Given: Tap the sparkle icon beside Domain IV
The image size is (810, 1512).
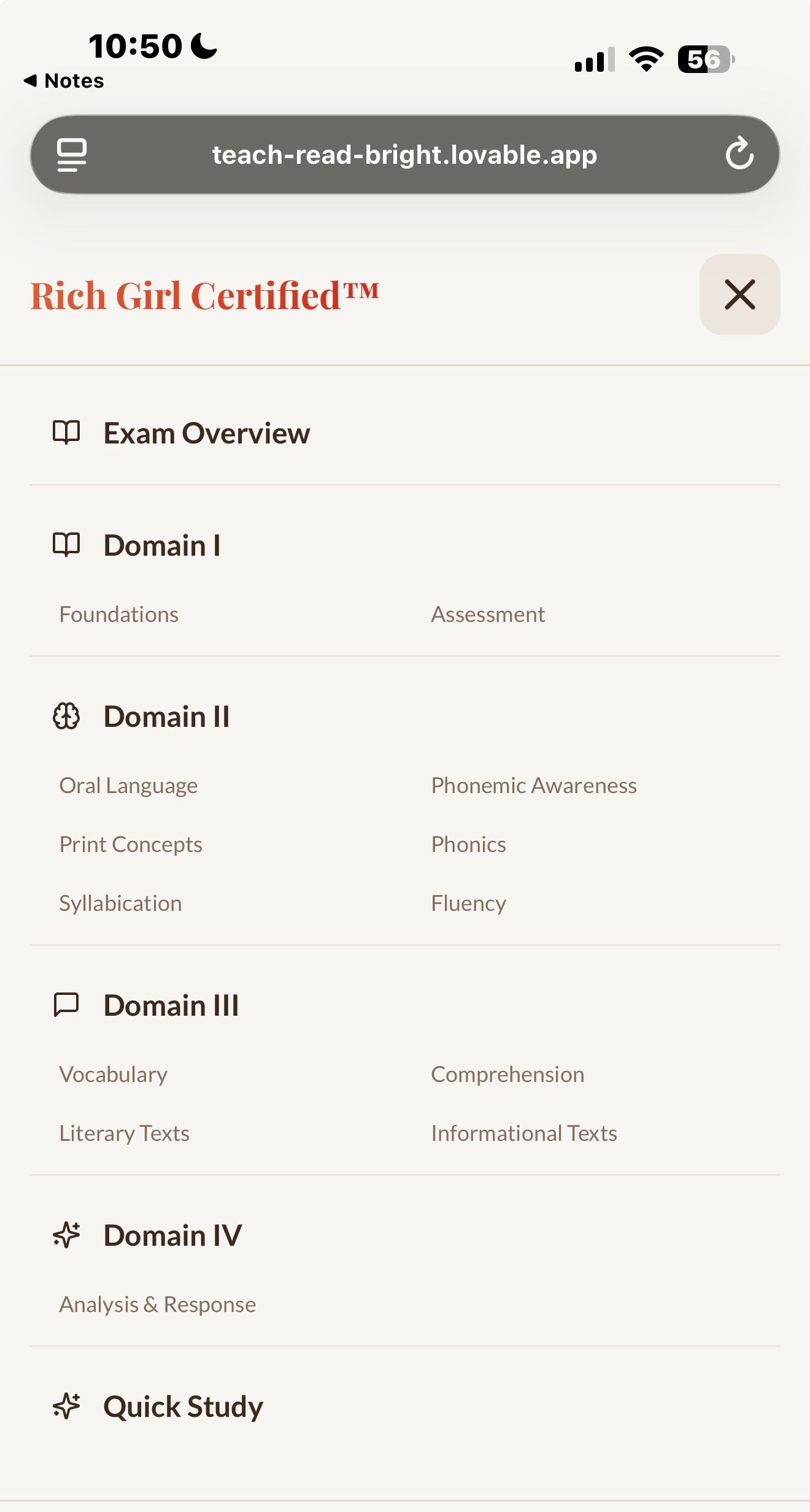Looking at the screenshot, I should point(67,1235).
